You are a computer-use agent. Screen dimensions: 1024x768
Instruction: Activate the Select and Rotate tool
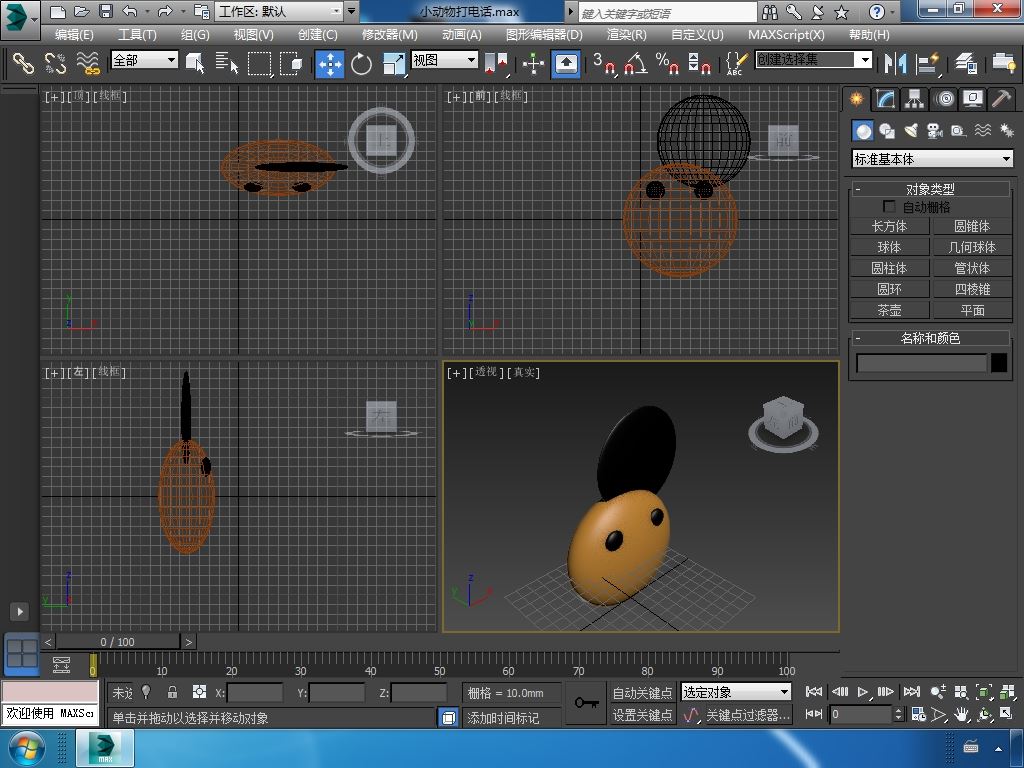point(361,63)
